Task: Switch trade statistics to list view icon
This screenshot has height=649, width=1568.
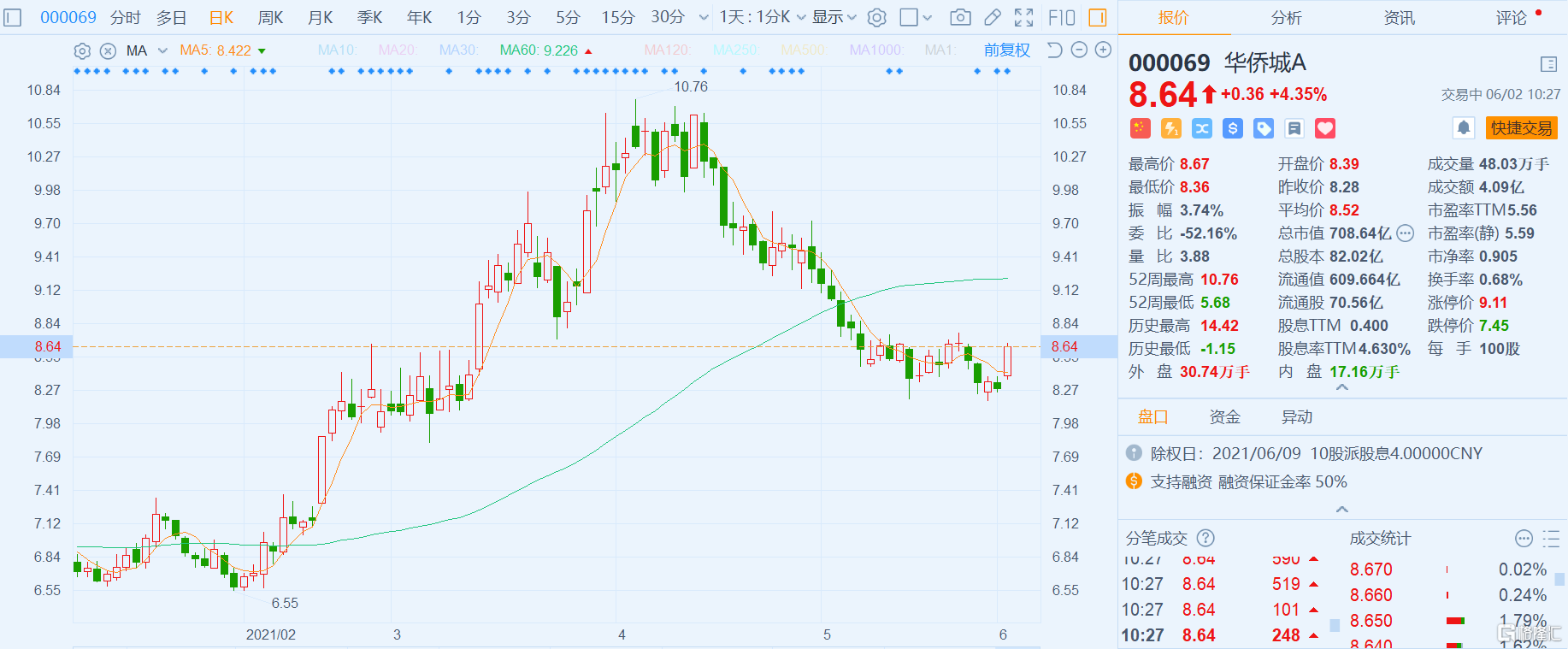Action: (1551, 538)
